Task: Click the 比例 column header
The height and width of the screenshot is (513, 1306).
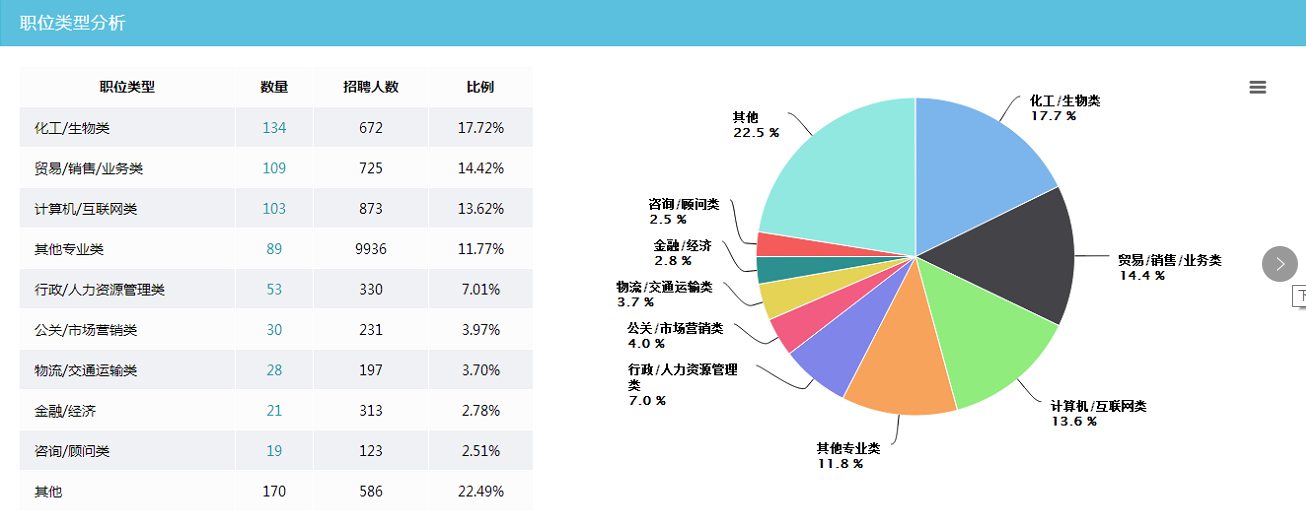Action: [480, 87]
